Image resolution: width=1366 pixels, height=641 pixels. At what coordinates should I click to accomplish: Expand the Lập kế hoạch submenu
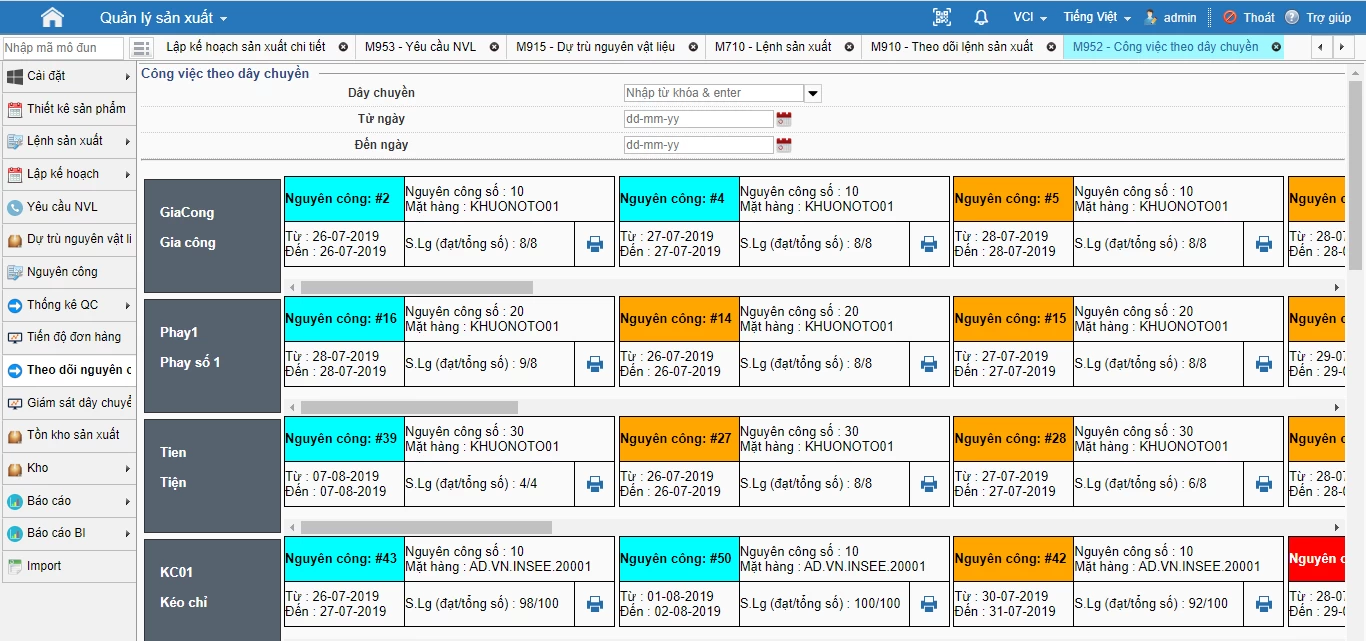pyautogui.click(x=127, y=174)
